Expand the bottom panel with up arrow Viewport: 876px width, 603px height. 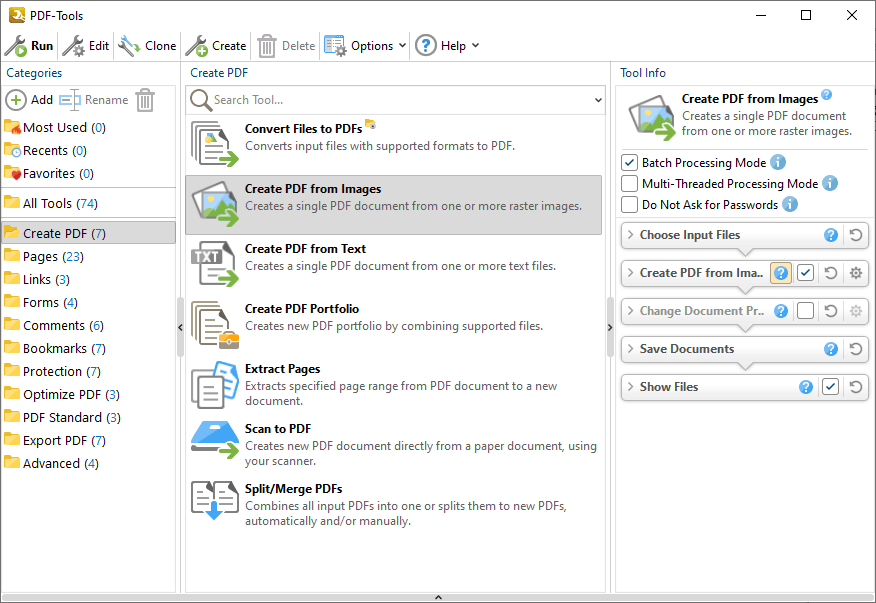[x=439, y=597]
